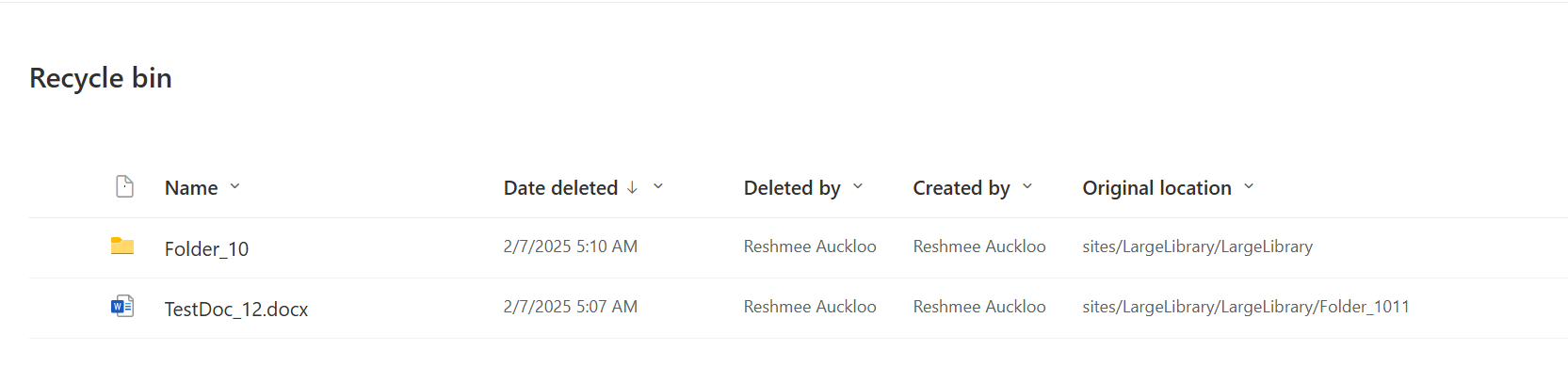
Task: Click the descending sort arrow beside Date deleted
Action: tap(632, 187)
